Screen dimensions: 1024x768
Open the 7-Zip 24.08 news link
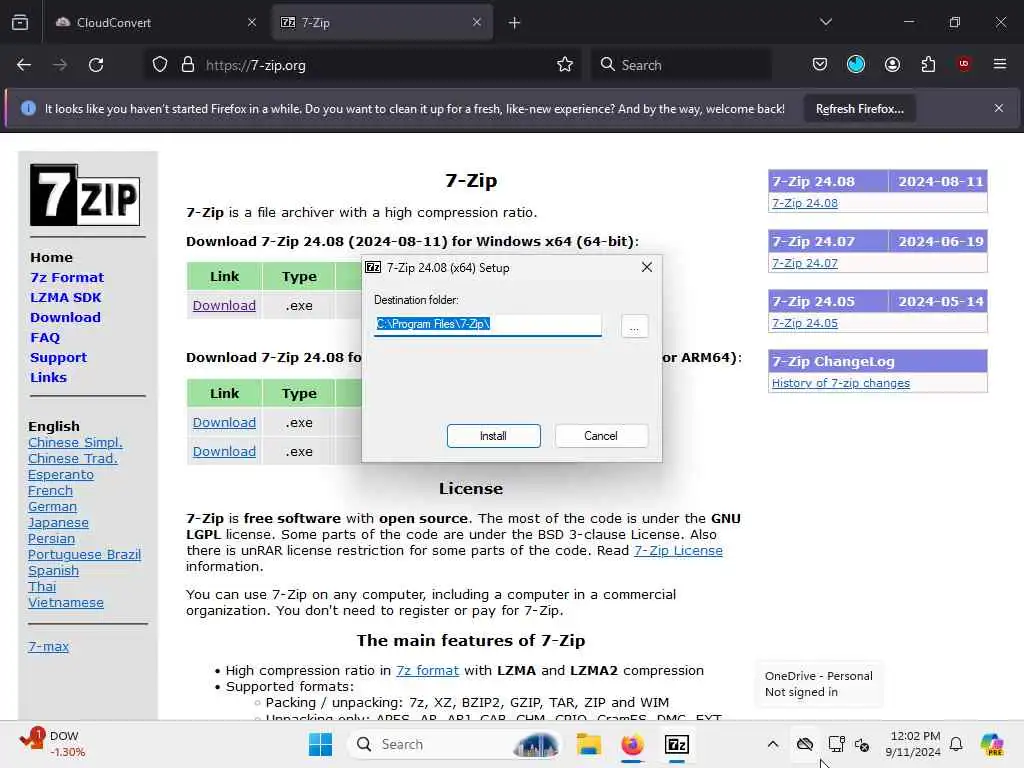pyautogui.click(x=805, y=203)
